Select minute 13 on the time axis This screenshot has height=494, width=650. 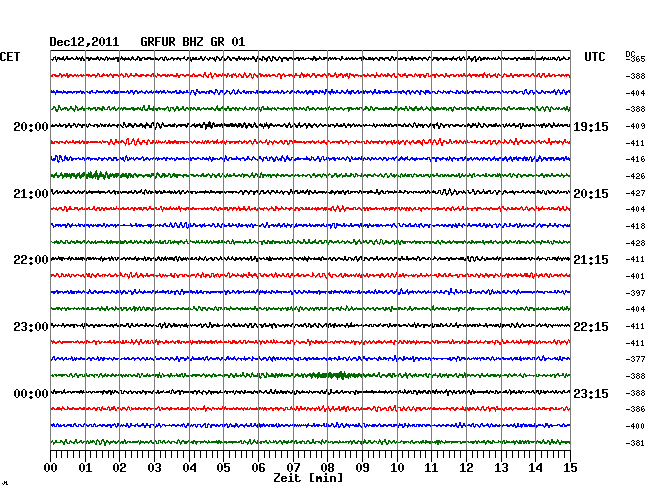[x=501, y=468]
